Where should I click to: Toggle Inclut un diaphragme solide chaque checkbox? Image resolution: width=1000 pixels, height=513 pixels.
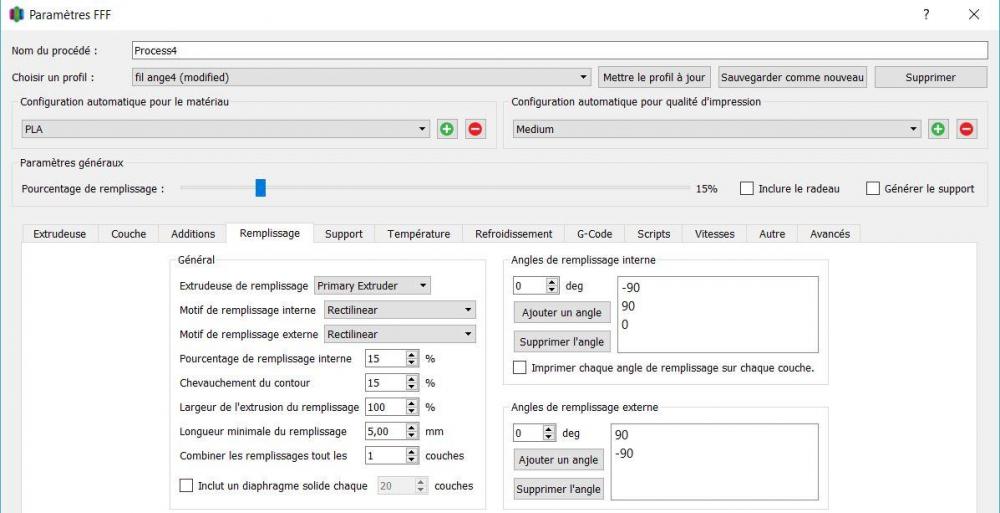[x=186, y=486]
